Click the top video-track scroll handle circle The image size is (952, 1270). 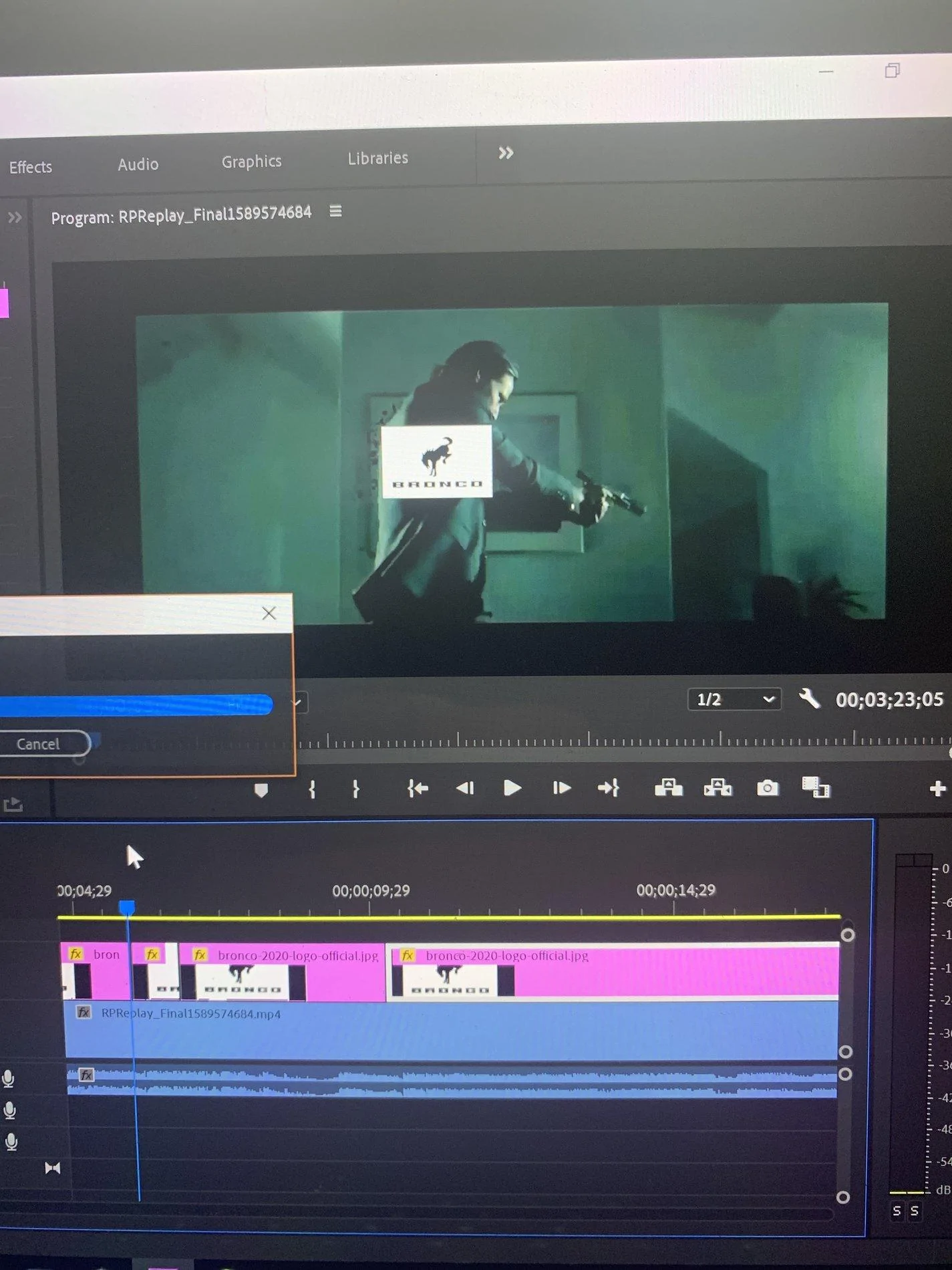tap(847, 935)
